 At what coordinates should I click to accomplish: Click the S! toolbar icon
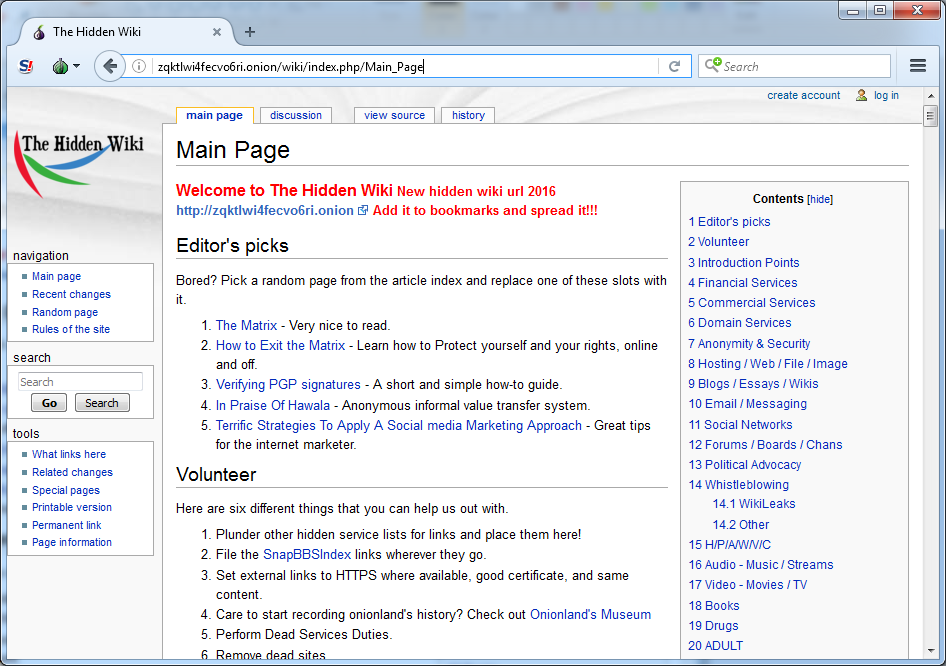pyautogui.click(x=26, y=66)
